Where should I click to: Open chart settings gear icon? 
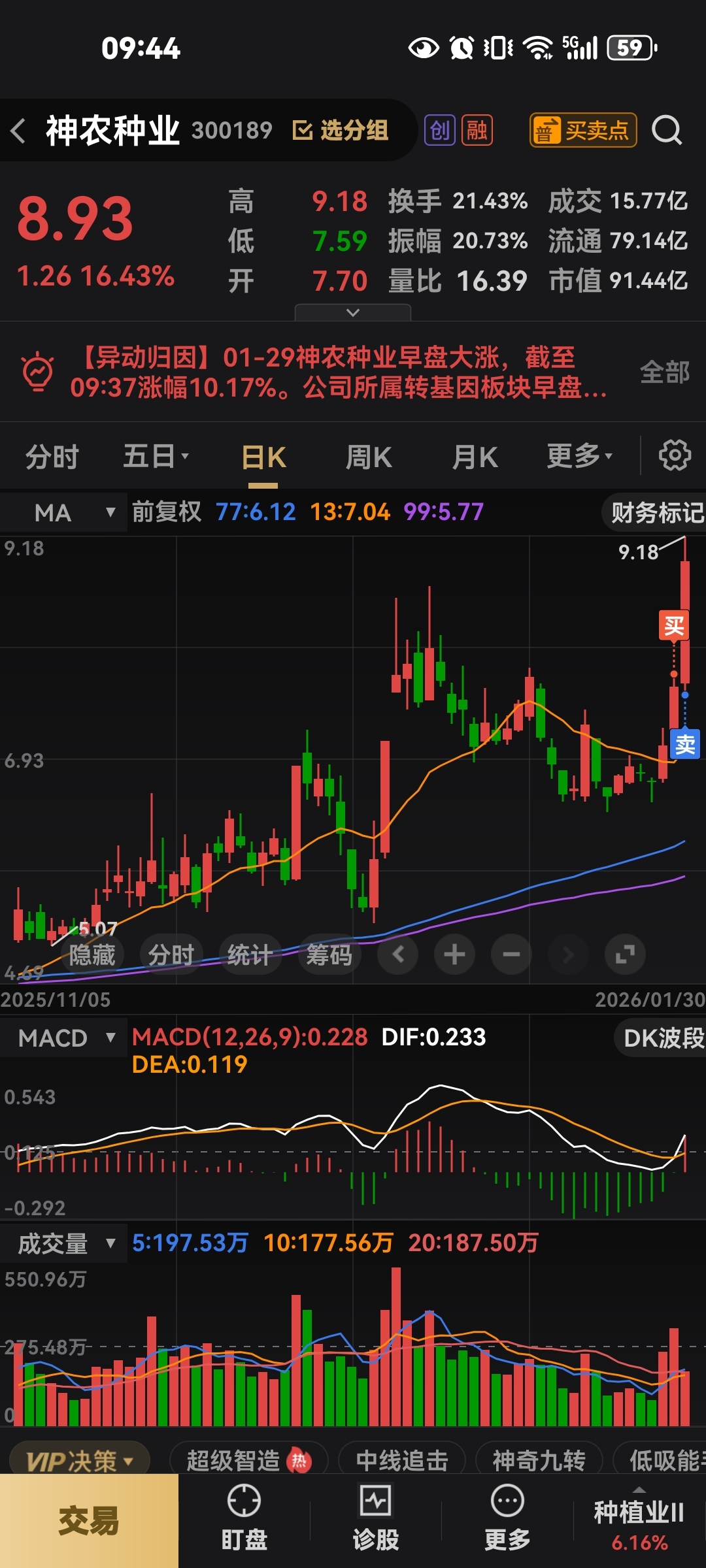(x=675, y=455)
